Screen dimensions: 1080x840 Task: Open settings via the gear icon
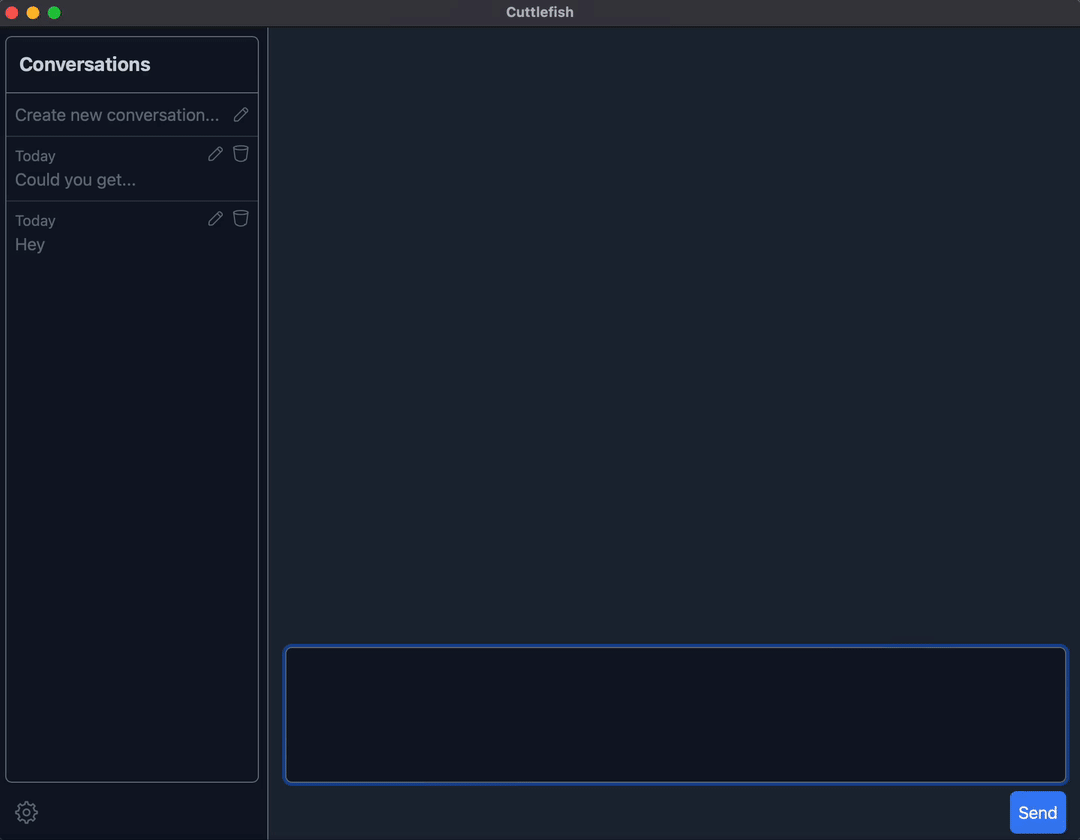[x=26, y=812]
